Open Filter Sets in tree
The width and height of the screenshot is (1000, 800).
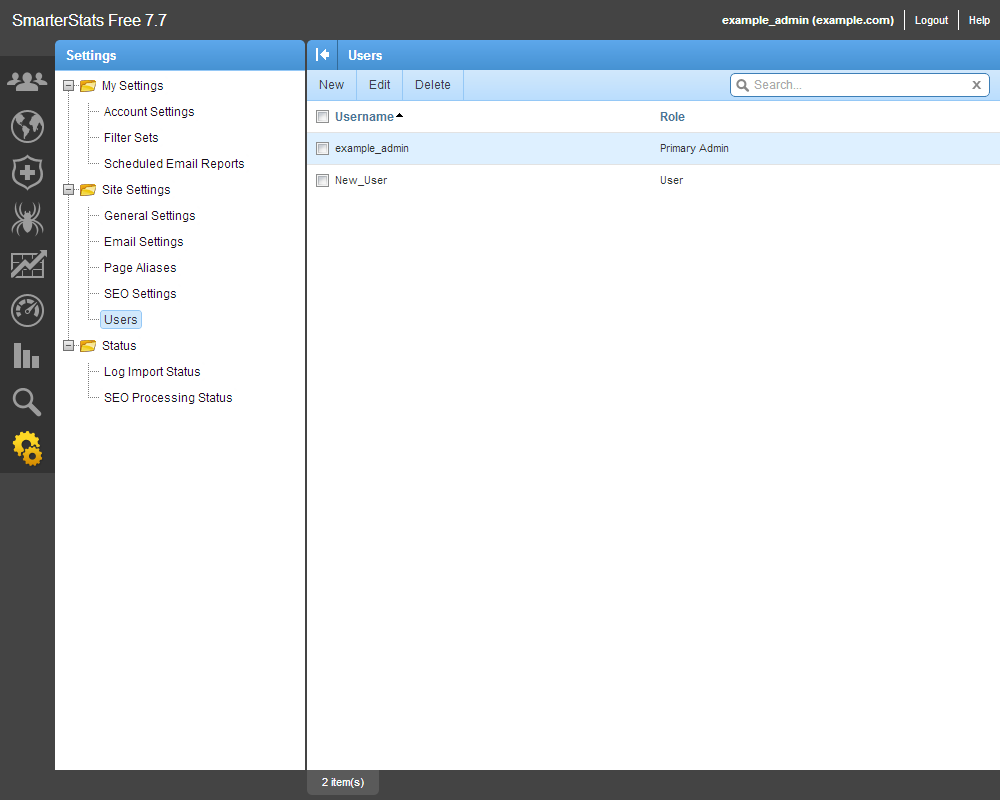[131, 138]
